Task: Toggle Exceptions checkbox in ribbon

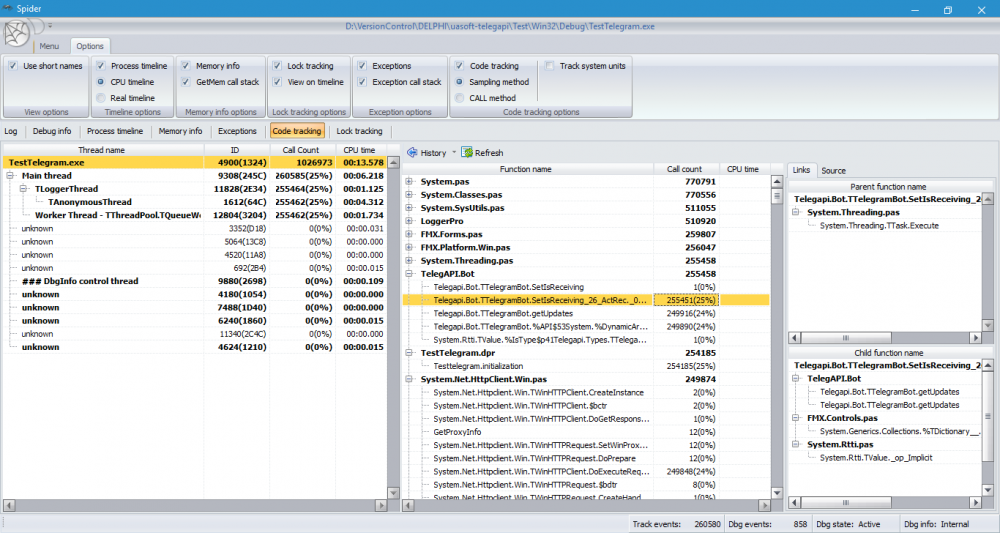Action: (x=362, y=66)
